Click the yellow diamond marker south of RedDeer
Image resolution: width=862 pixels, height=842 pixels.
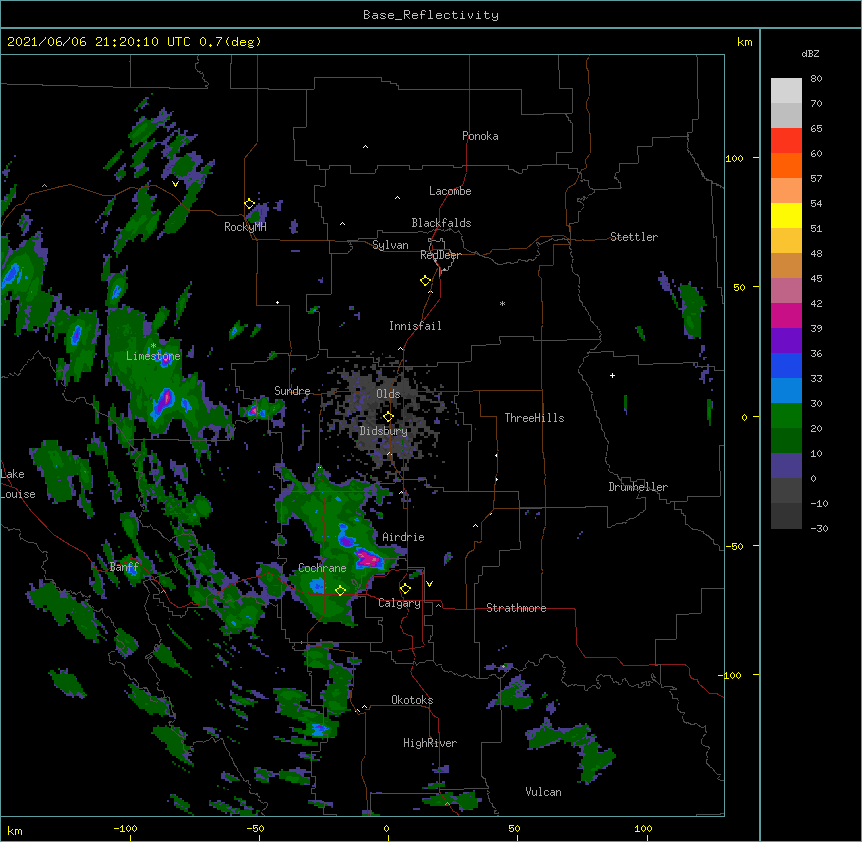pyautogui.click(x=425, y=281)
